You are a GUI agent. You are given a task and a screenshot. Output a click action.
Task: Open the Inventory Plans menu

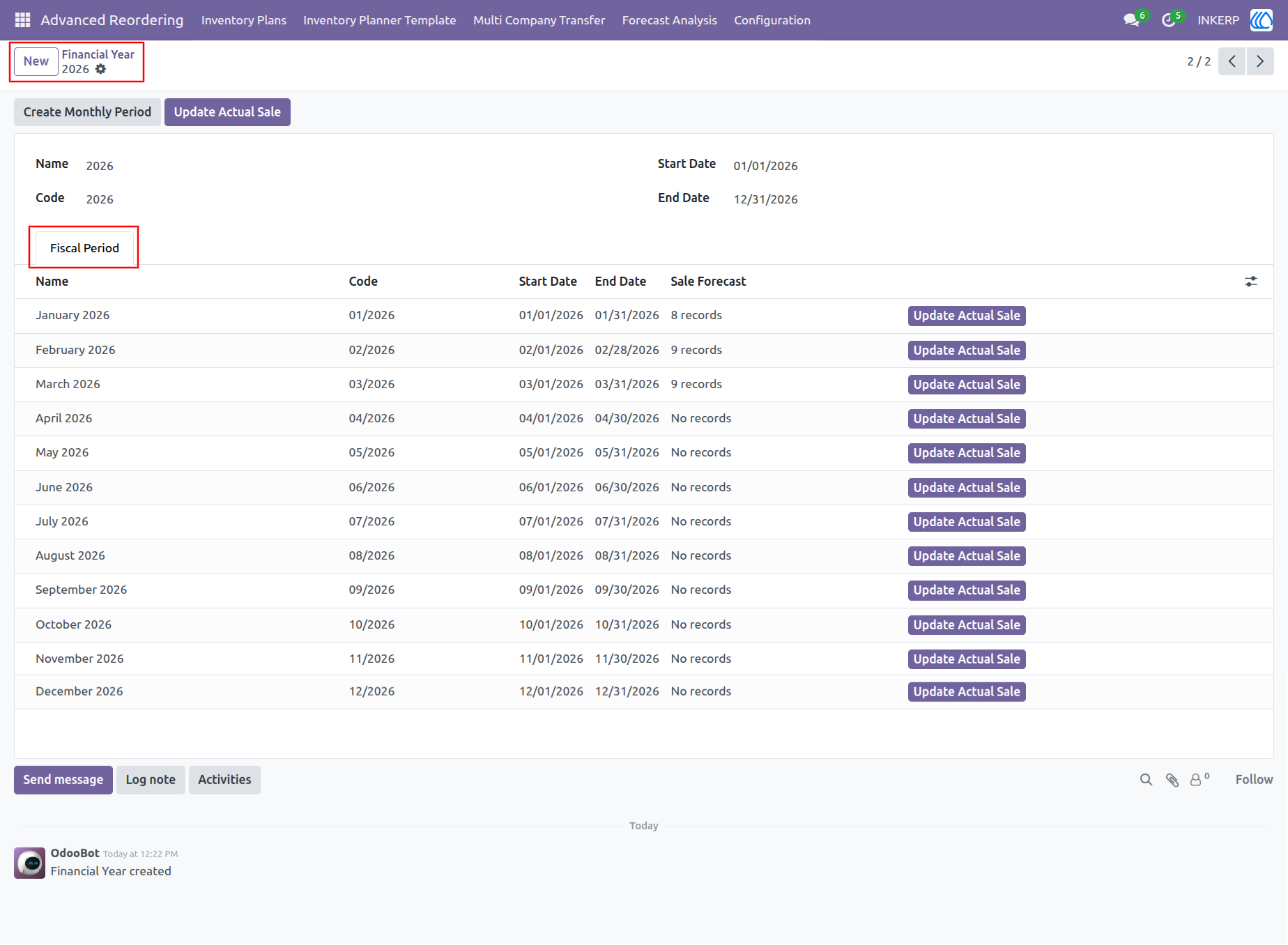pos(244,20)
